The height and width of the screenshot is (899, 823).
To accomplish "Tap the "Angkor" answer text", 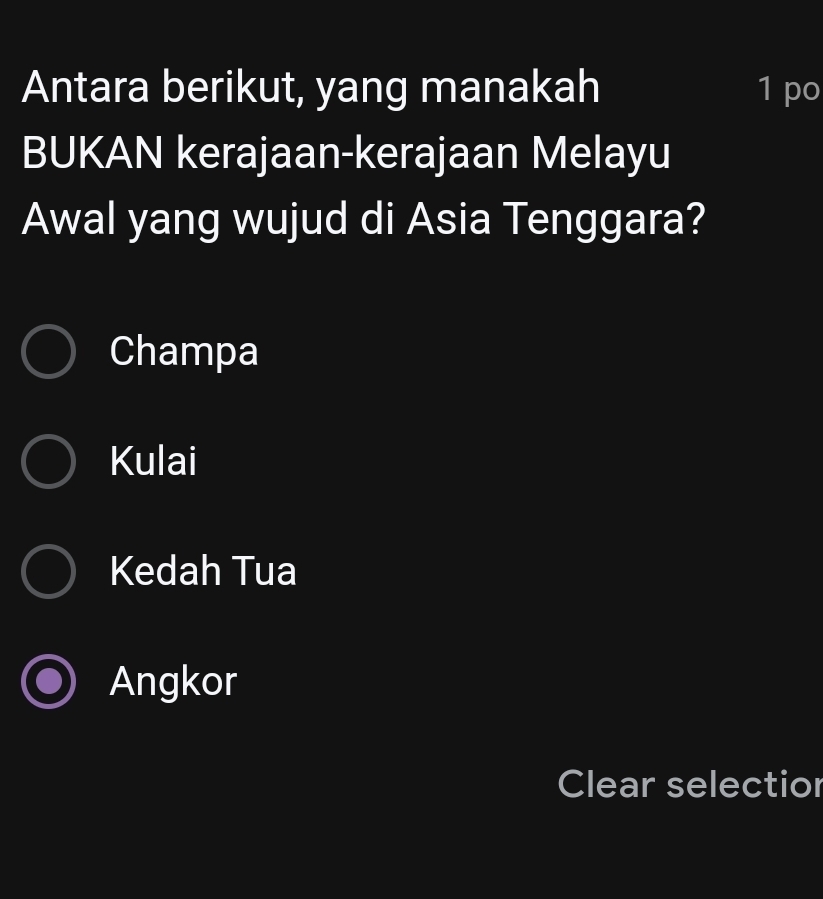I will (173, 682).
